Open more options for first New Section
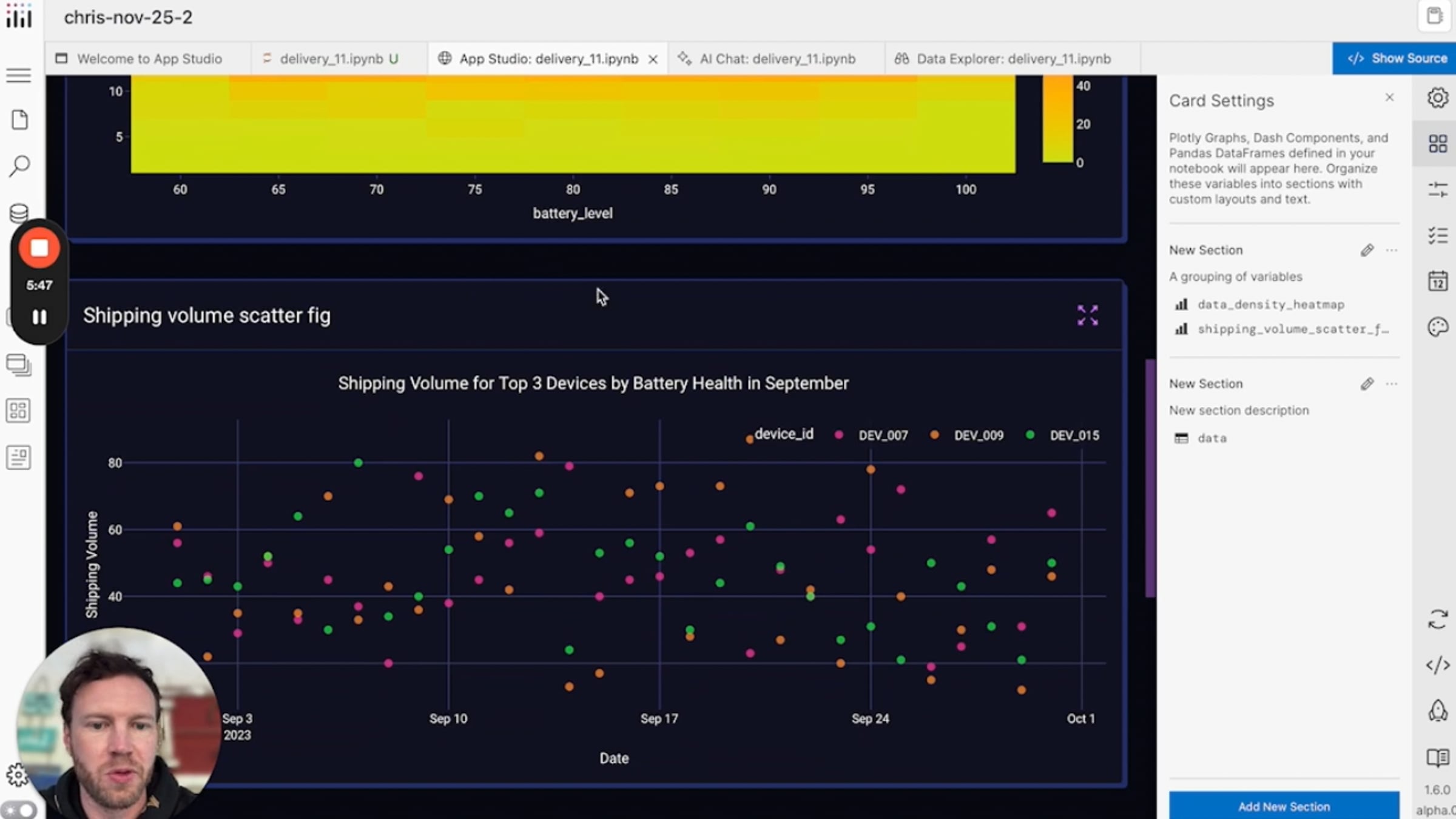 [x=1392, y=250]
